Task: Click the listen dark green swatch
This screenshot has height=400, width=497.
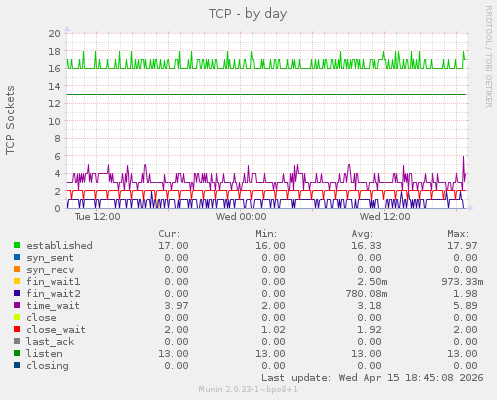Action: pyautogui.click(x=17, y=353)
